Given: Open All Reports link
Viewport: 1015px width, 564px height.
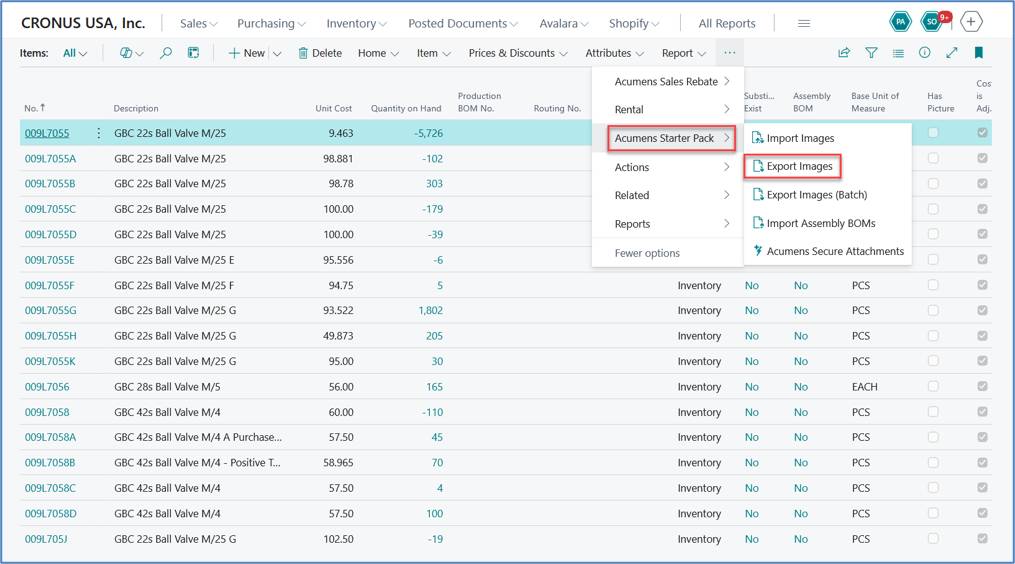Looking at the screenshot, I should [727, 23].
